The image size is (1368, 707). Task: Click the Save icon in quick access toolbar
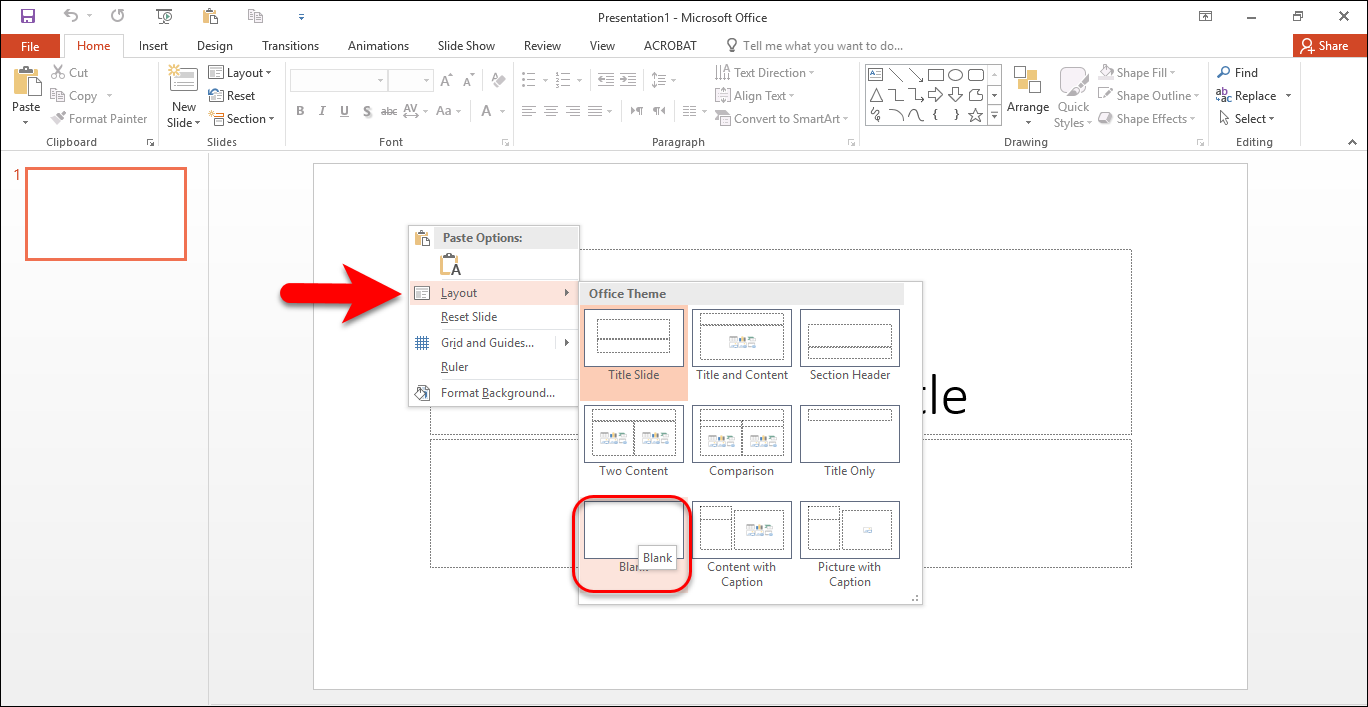click(28, 16)
